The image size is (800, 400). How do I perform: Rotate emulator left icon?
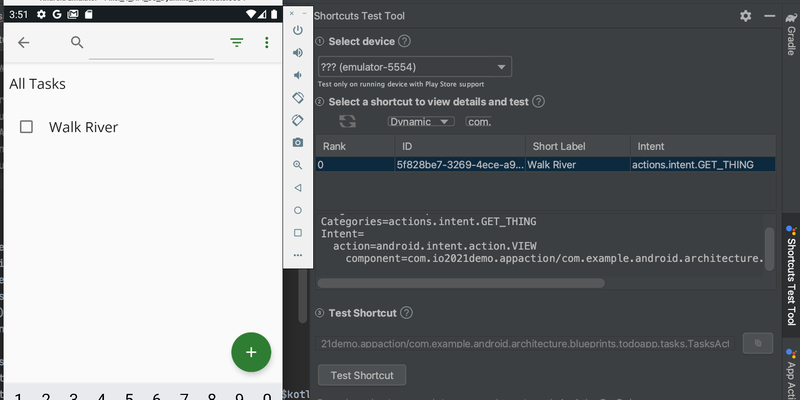pos(298,97)
